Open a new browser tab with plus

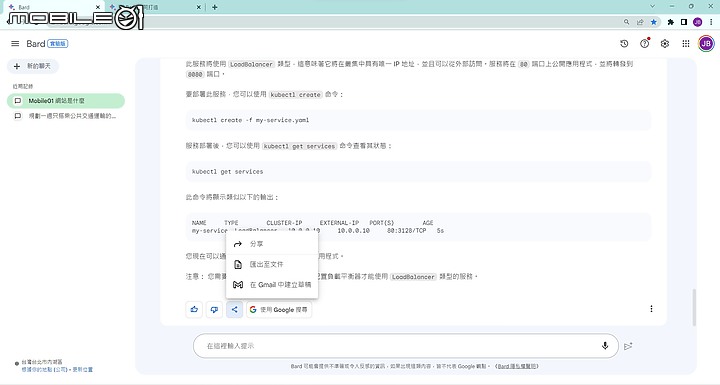pos(214,7)
